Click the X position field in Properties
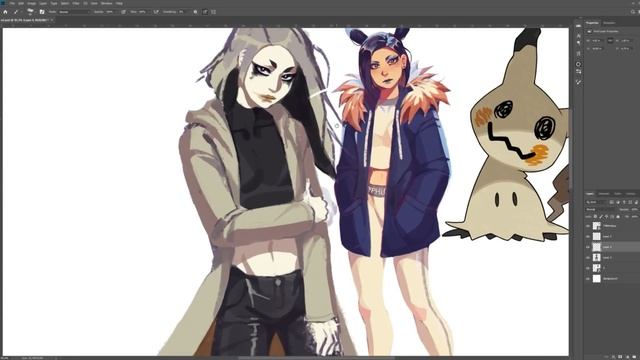Image resolution: width=640 pixels, height=360 pixels. pos(598,49)
